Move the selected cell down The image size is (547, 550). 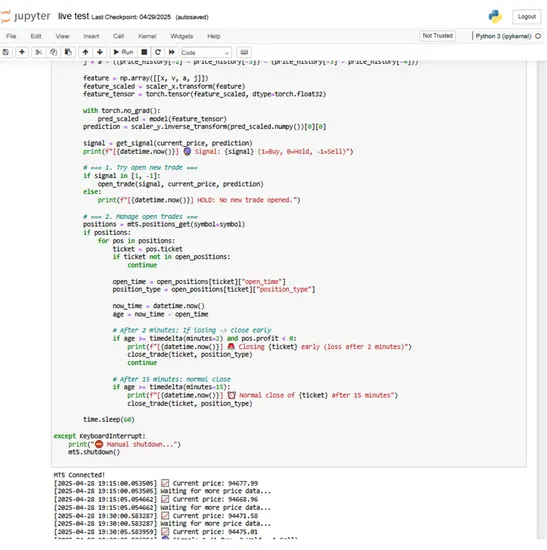coord(100,52)
